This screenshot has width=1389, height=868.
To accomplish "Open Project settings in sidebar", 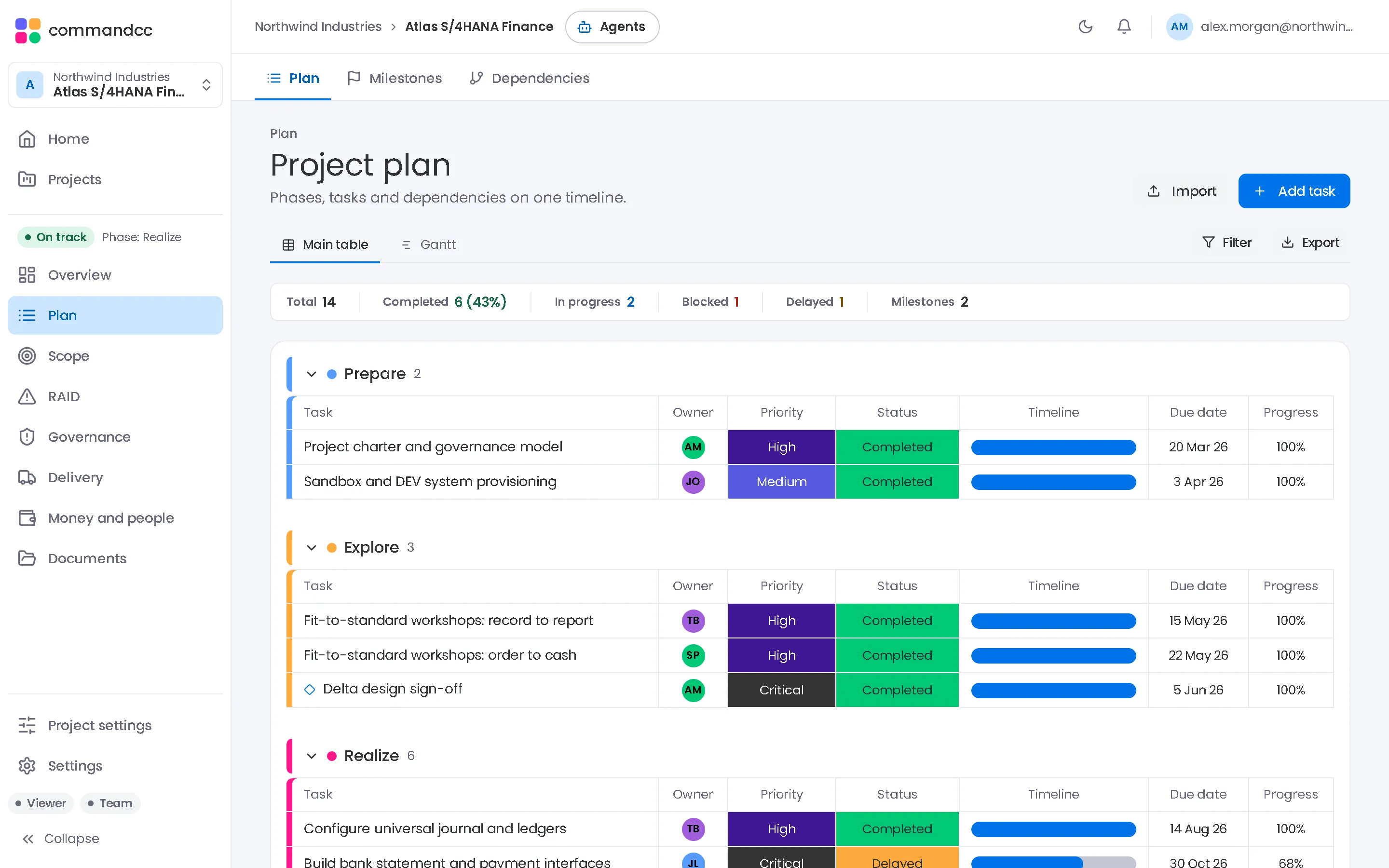I will point(115,725).
